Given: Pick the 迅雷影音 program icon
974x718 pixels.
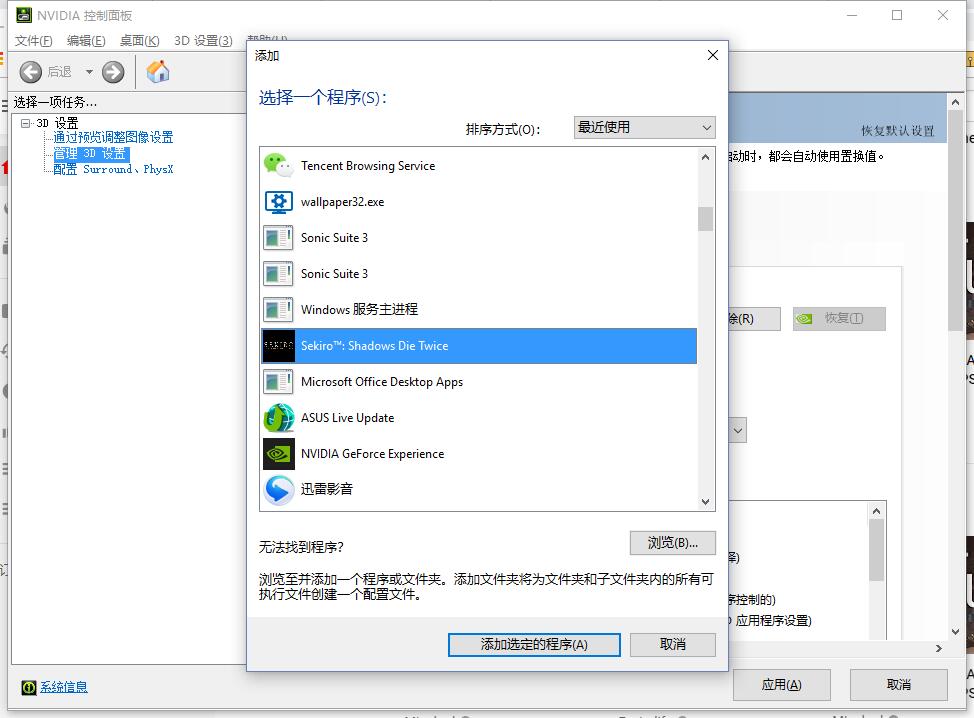Looking at the screenshot, I should [278, 490].
